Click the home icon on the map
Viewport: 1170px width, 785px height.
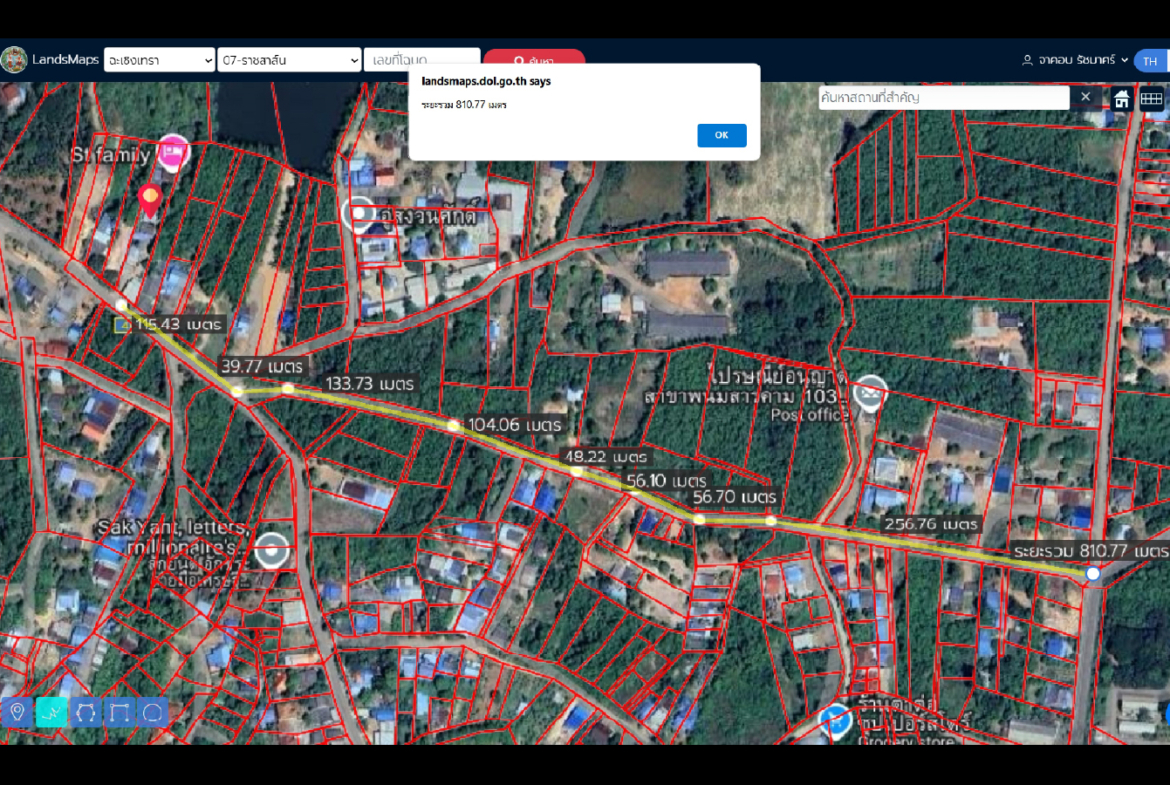[1121, 98]
